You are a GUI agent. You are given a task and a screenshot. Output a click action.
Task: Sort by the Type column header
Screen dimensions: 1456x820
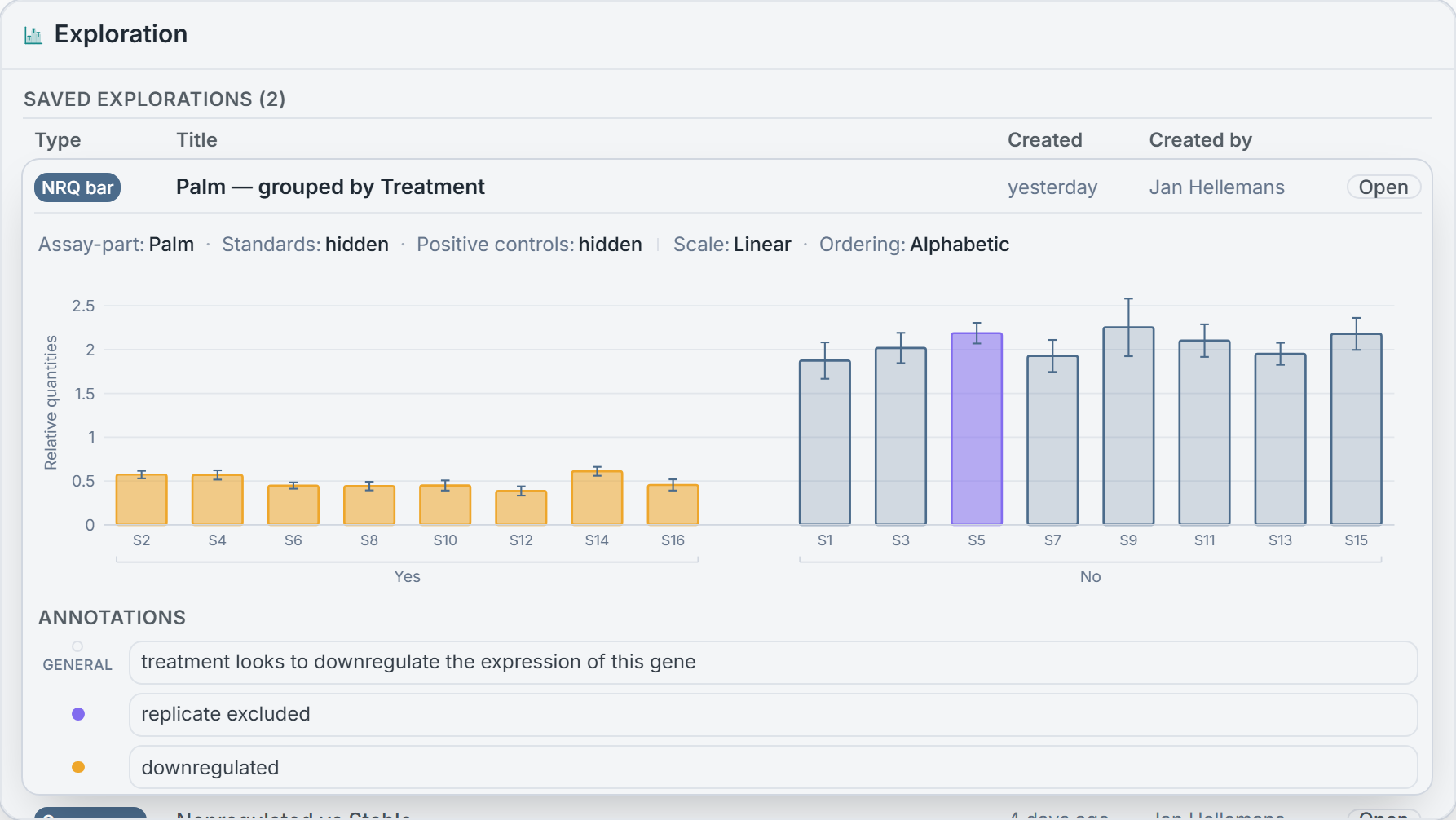[58, 140]
